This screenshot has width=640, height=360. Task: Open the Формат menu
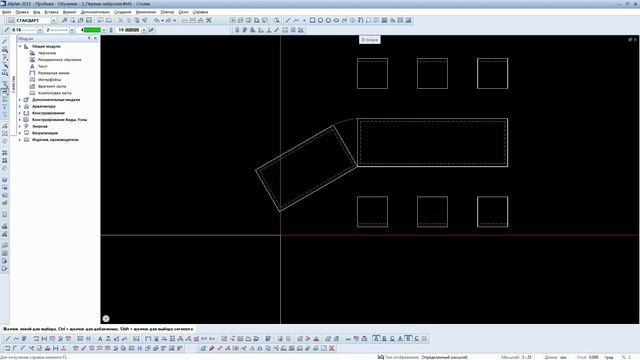pyautogui.click(x=70, y=12)
